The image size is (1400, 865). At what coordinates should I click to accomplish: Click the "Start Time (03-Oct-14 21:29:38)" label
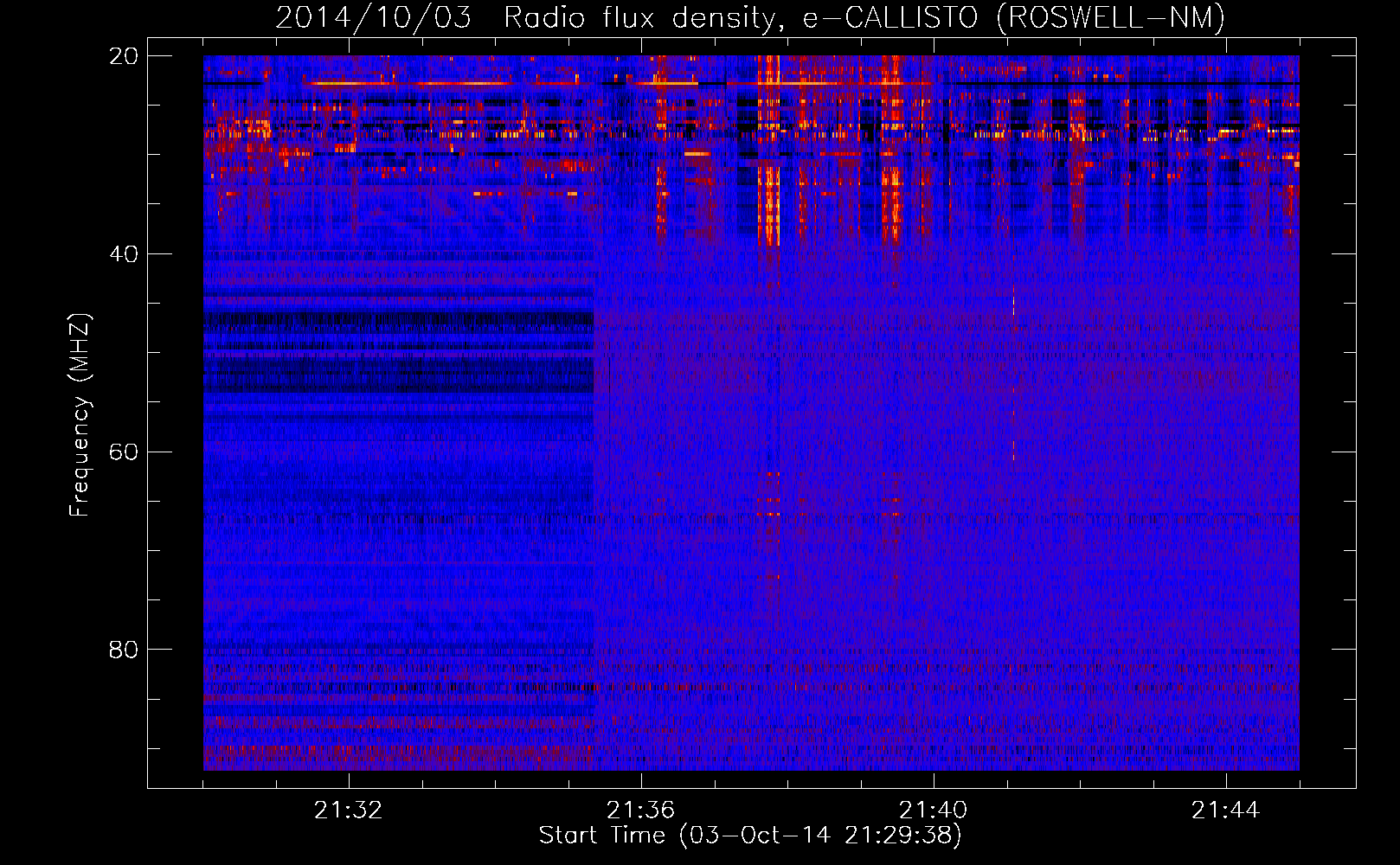click(750, 836)
